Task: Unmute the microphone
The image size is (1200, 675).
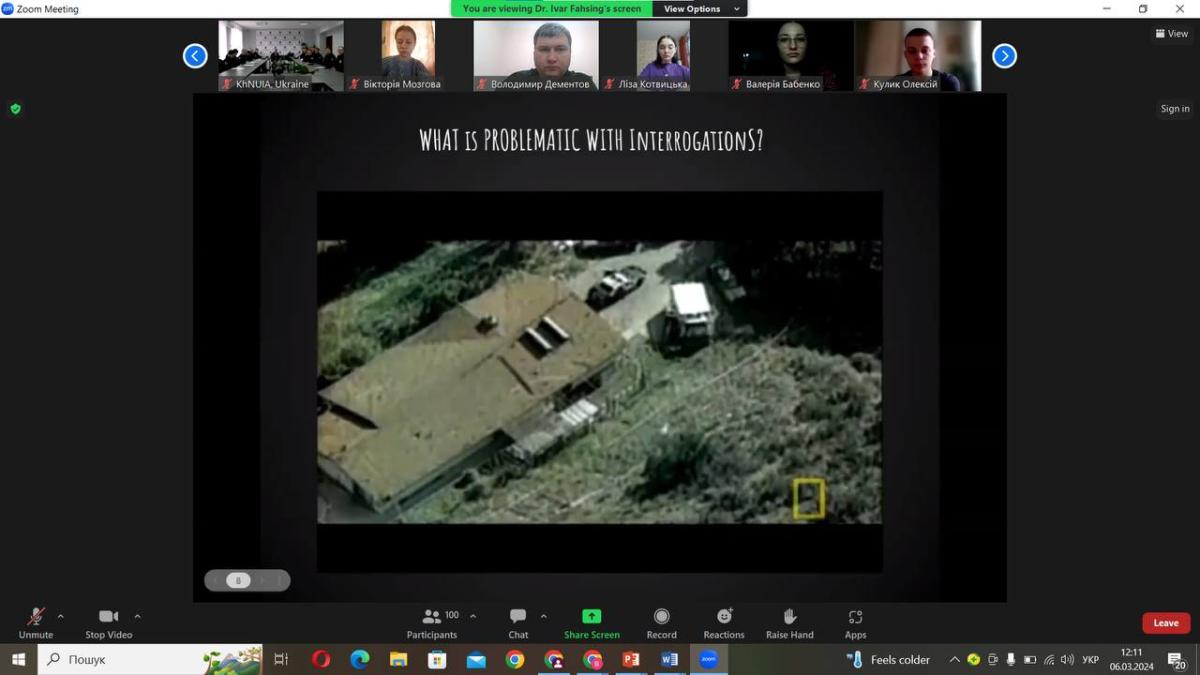Action: [x=36, y=617]
